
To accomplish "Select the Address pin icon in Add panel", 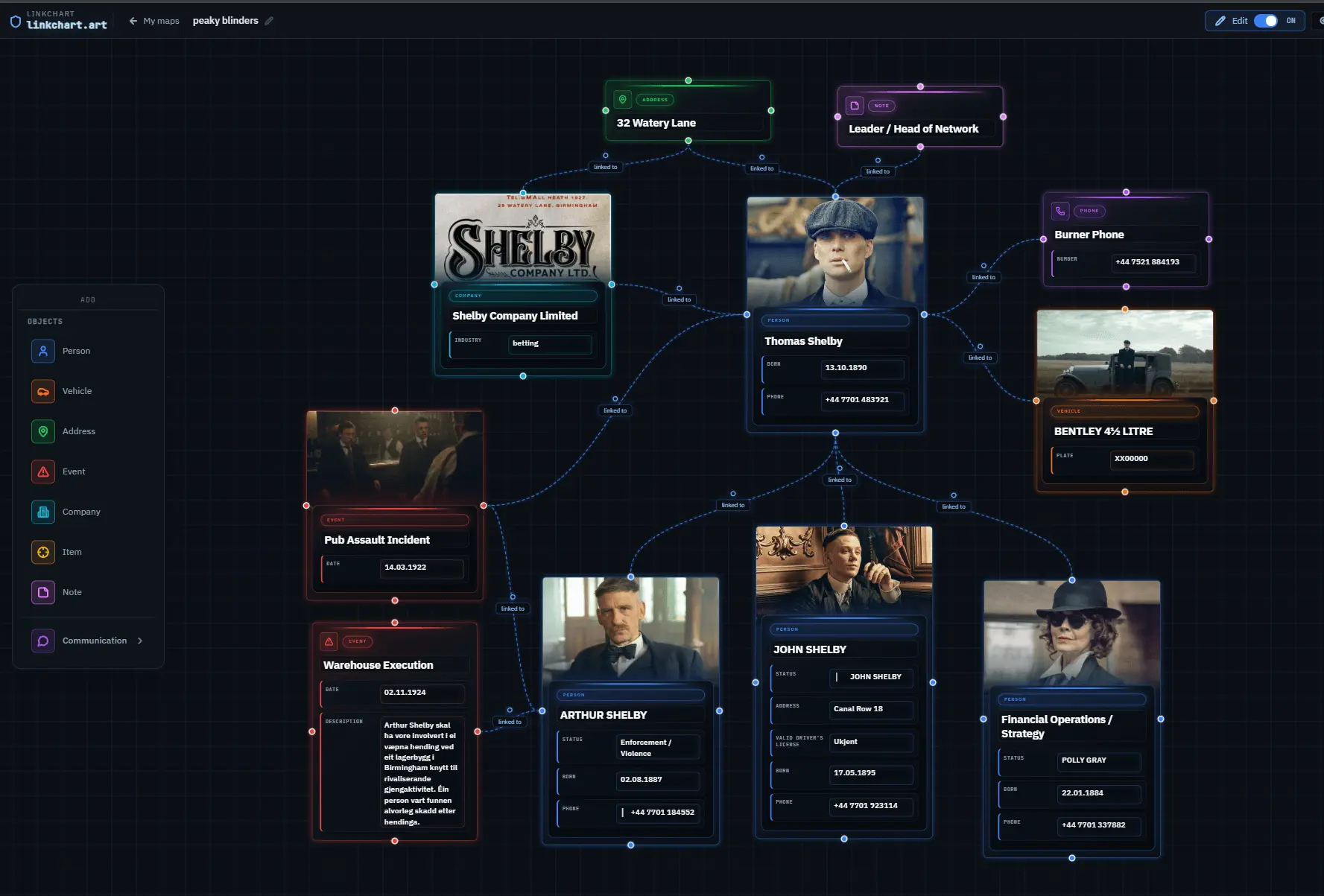I will [43, 431].
